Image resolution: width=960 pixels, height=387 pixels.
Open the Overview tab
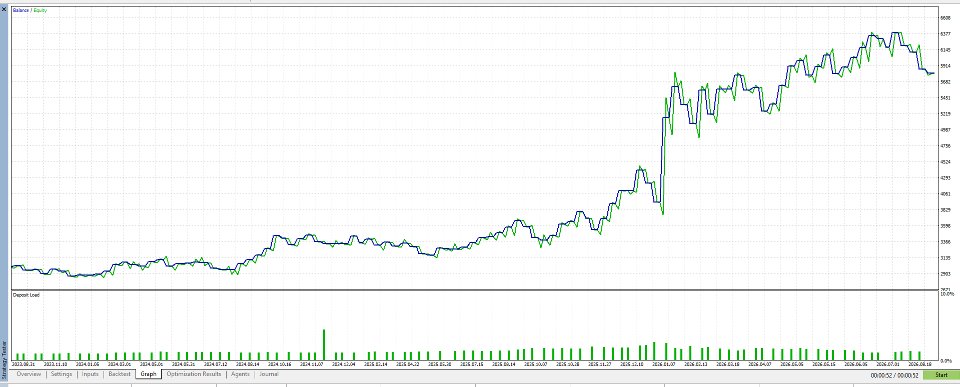[x=29, y=374]
